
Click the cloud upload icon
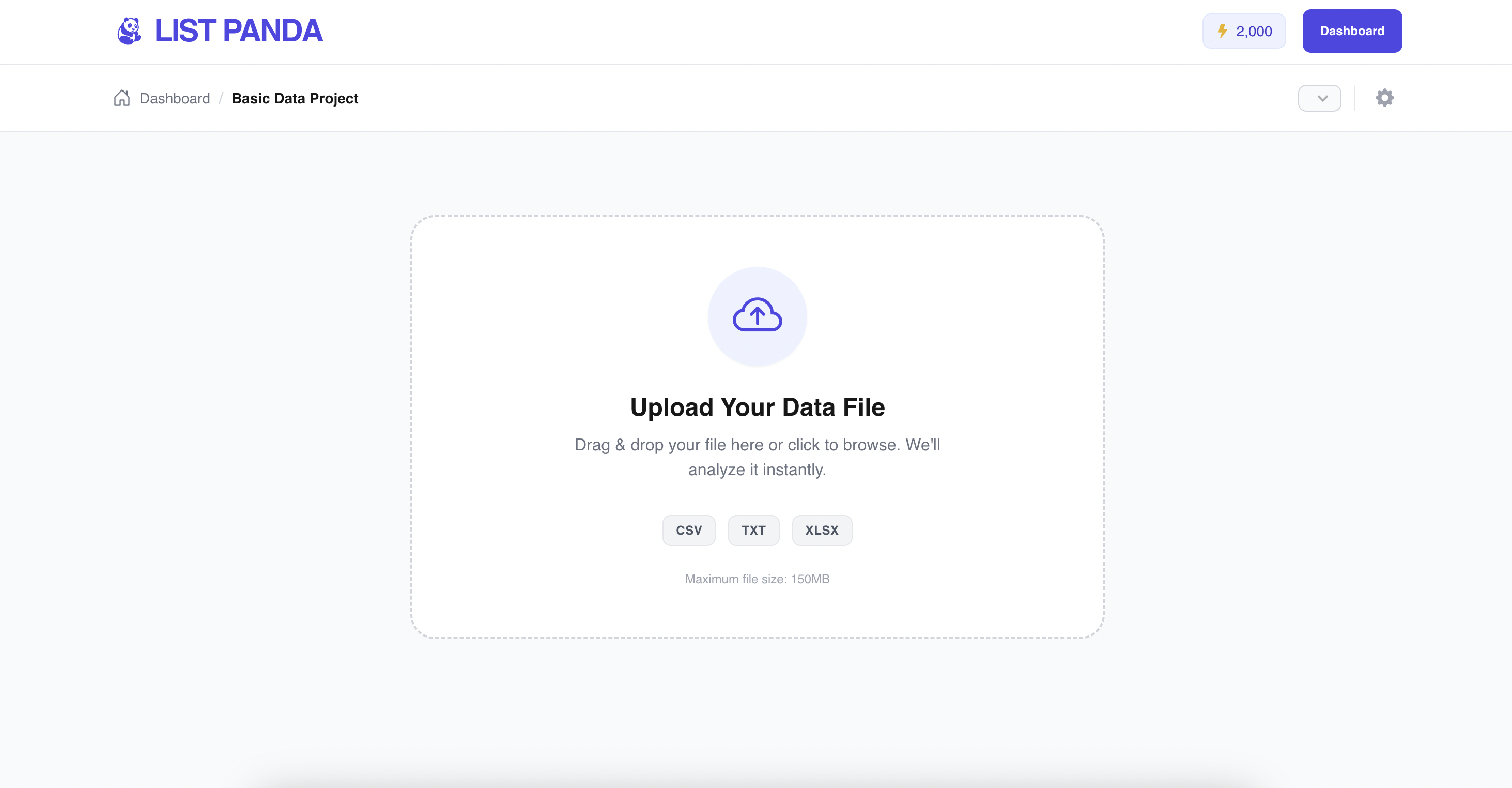(757, 316)
